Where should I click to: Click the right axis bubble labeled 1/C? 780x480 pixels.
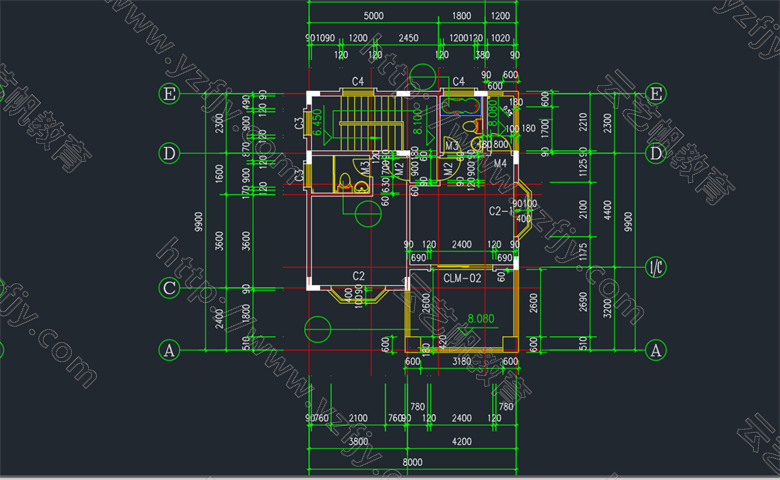[657, 267]
